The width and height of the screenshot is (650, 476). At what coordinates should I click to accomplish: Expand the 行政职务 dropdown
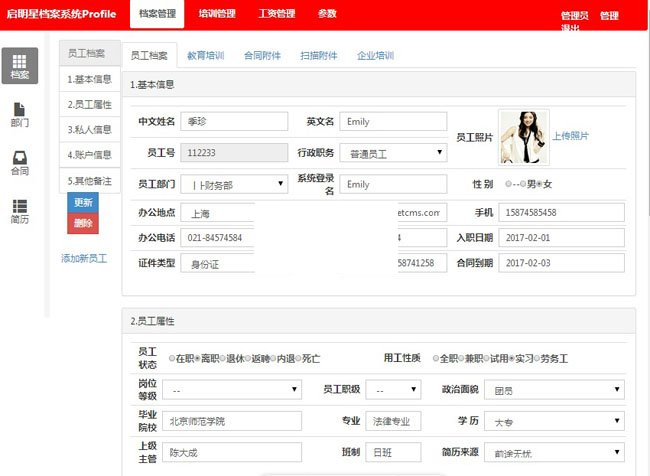click(393, 153)
